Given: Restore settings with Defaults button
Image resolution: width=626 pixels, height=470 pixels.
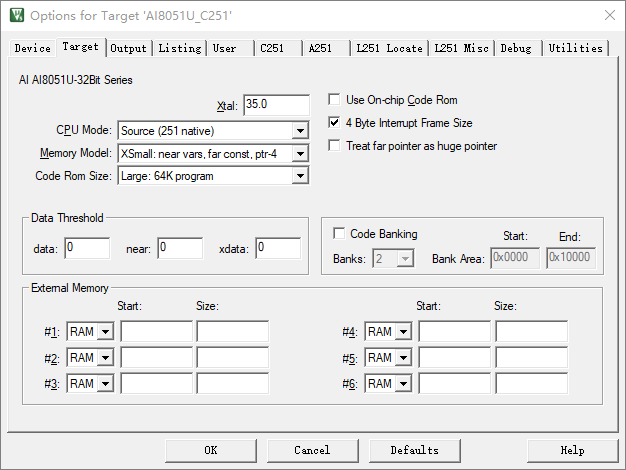Looking at the screenshot, I should coord(415,450).
